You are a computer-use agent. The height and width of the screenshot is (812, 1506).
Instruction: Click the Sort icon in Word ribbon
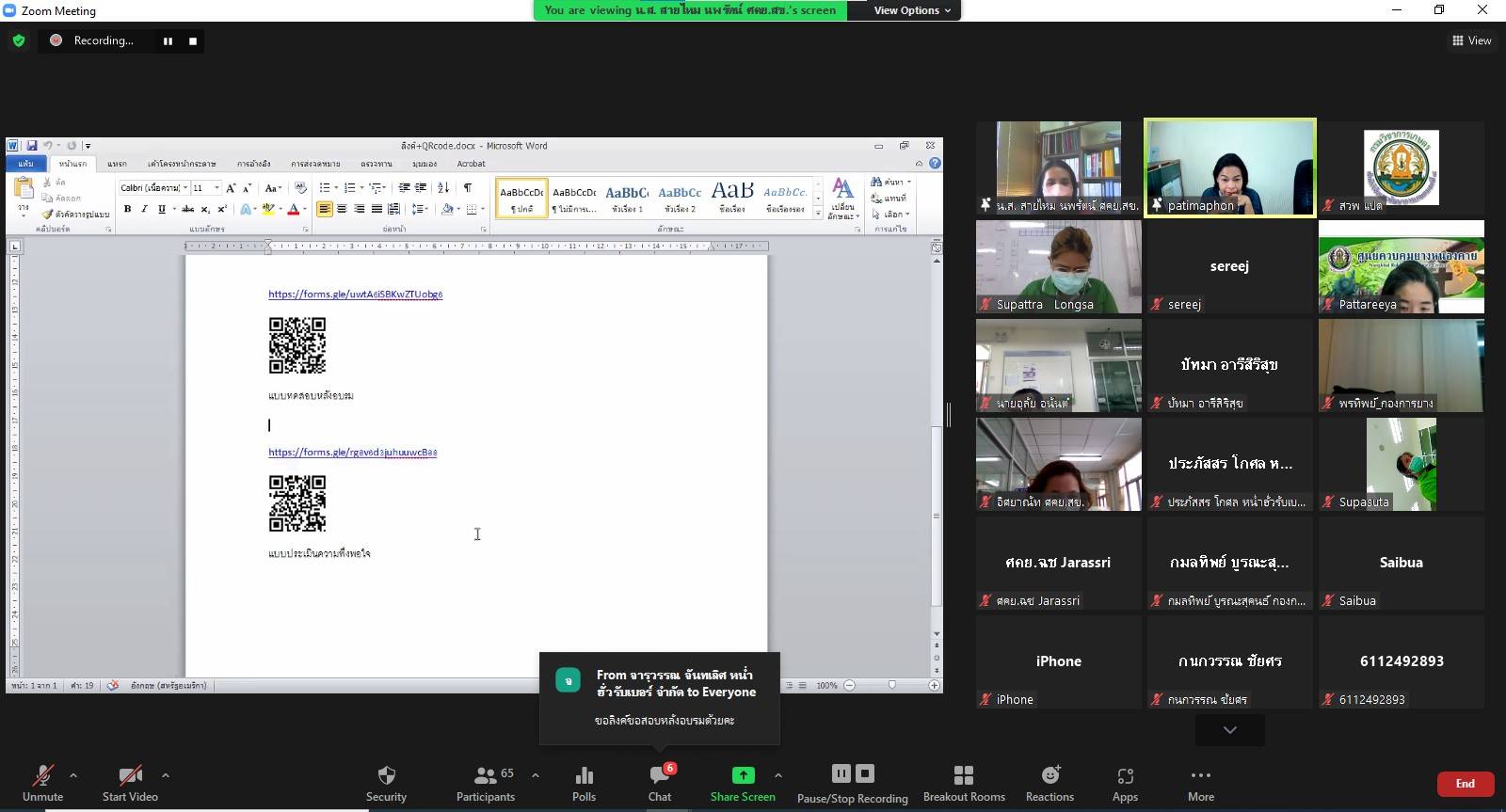click(x=443, y=188)
